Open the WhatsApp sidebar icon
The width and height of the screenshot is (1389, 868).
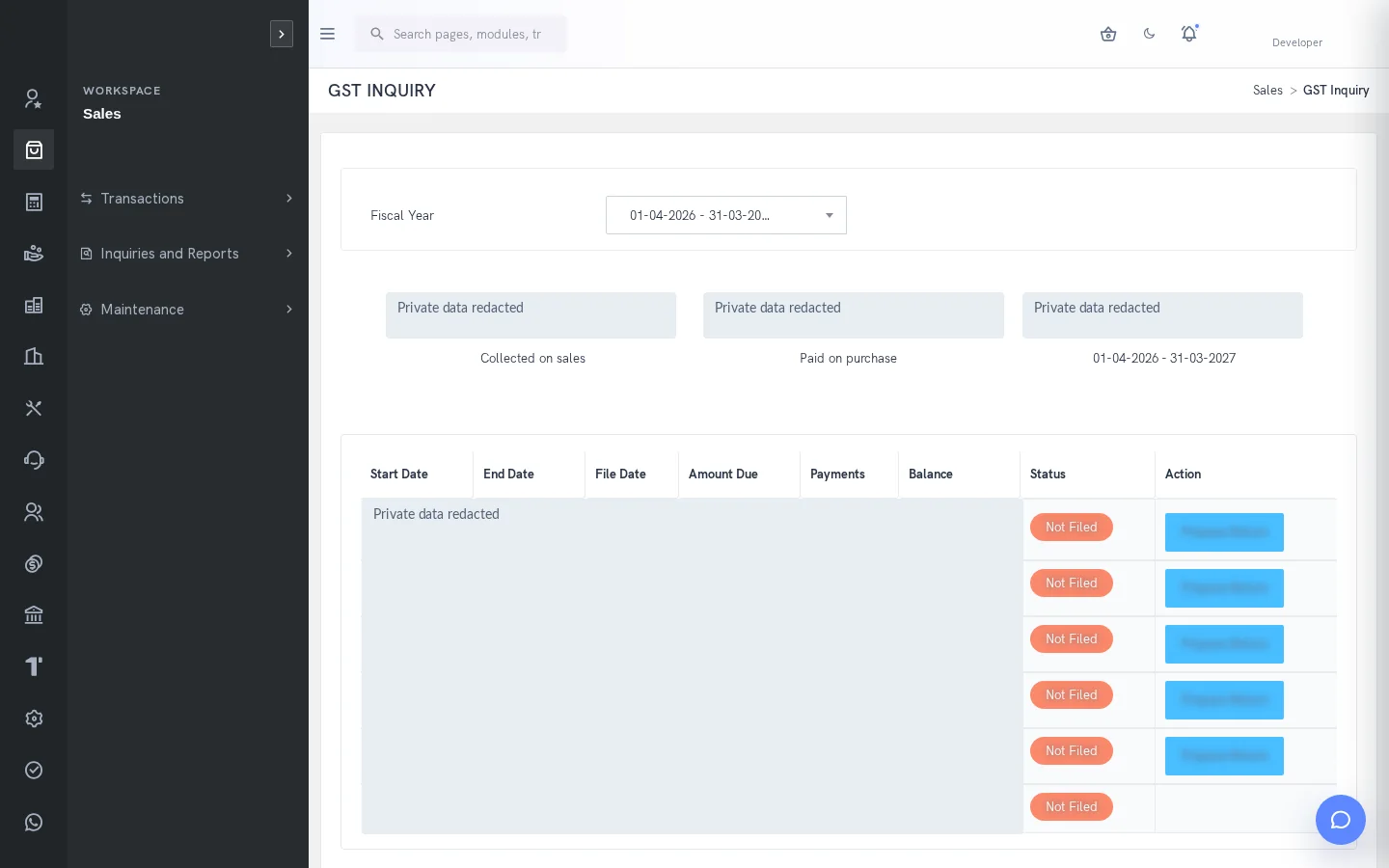click(x=34, y=822)
